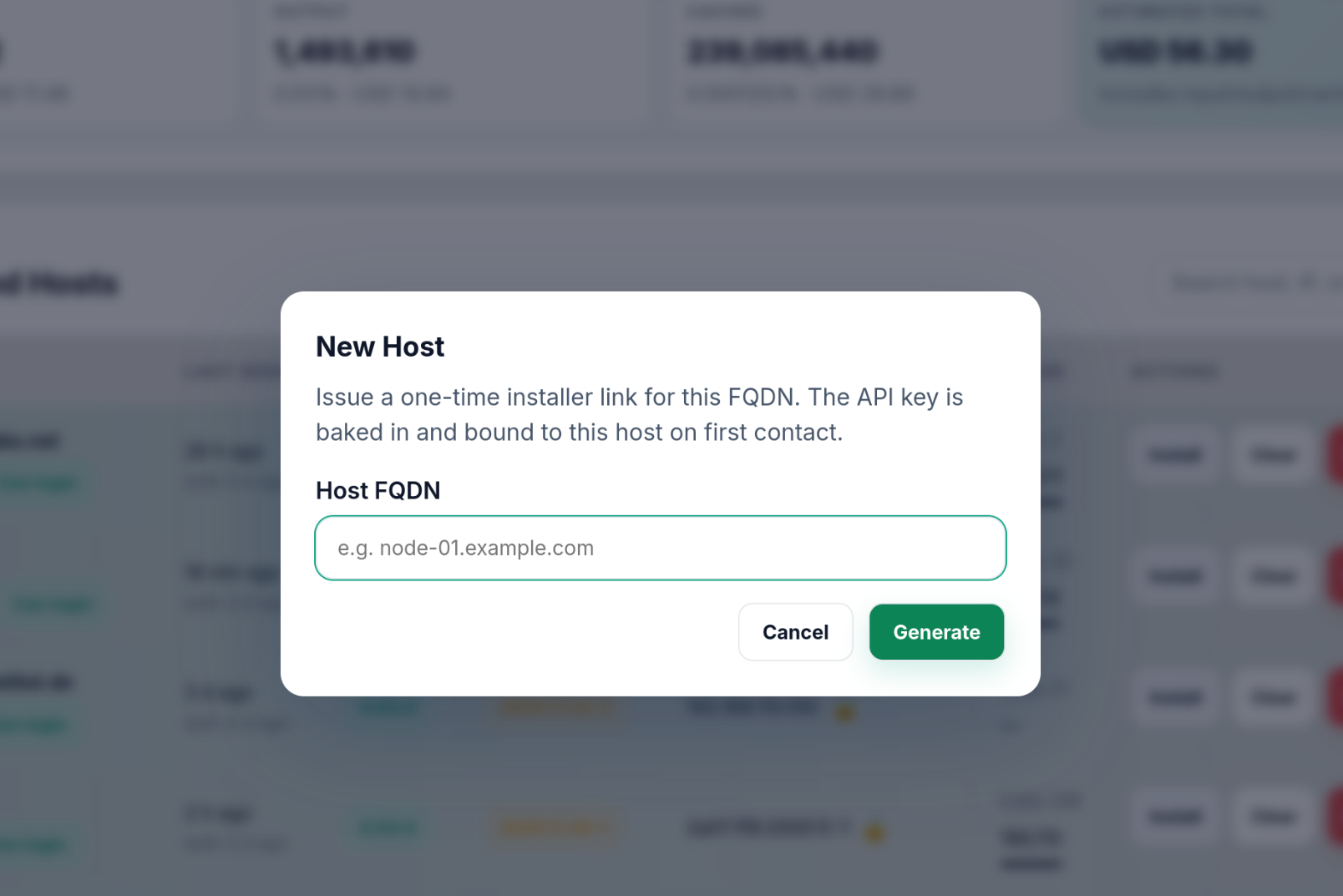1343x896 pixels.
Task: Click Install on the second host row
Action: point(1173,576)
